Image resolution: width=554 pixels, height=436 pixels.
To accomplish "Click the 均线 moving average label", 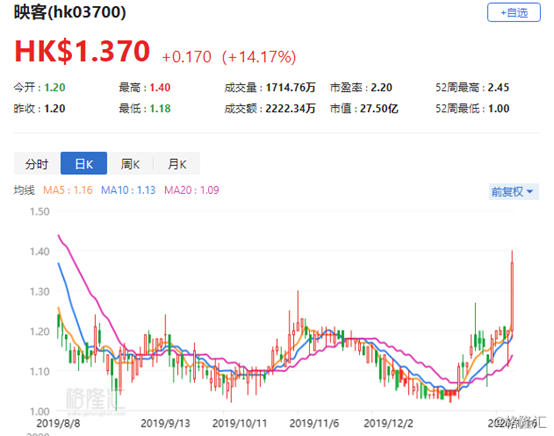I will point(24,190).
